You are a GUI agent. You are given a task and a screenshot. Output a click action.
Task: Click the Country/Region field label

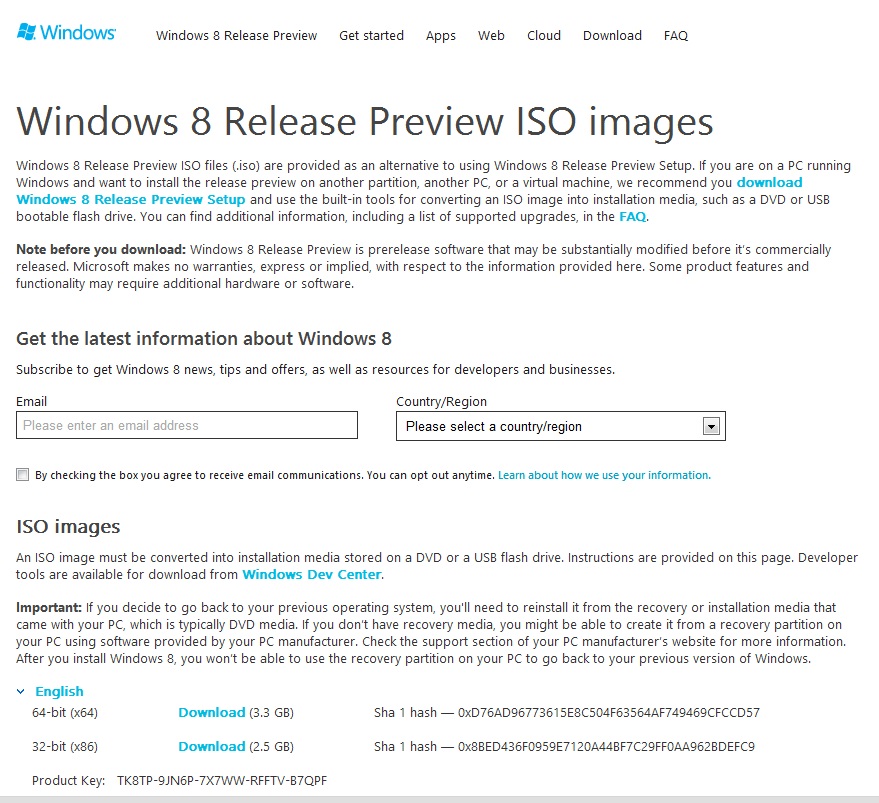(442, 402)
